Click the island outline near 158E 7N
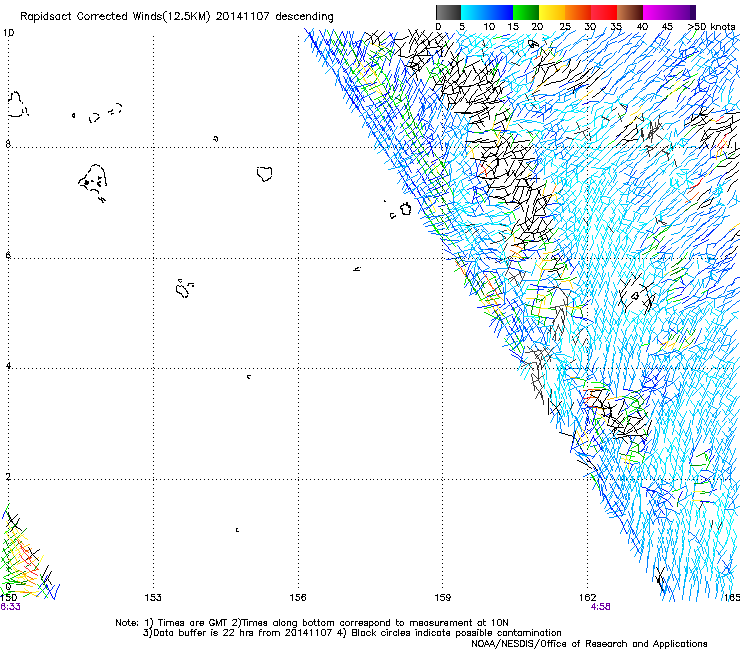 point(405,208)
